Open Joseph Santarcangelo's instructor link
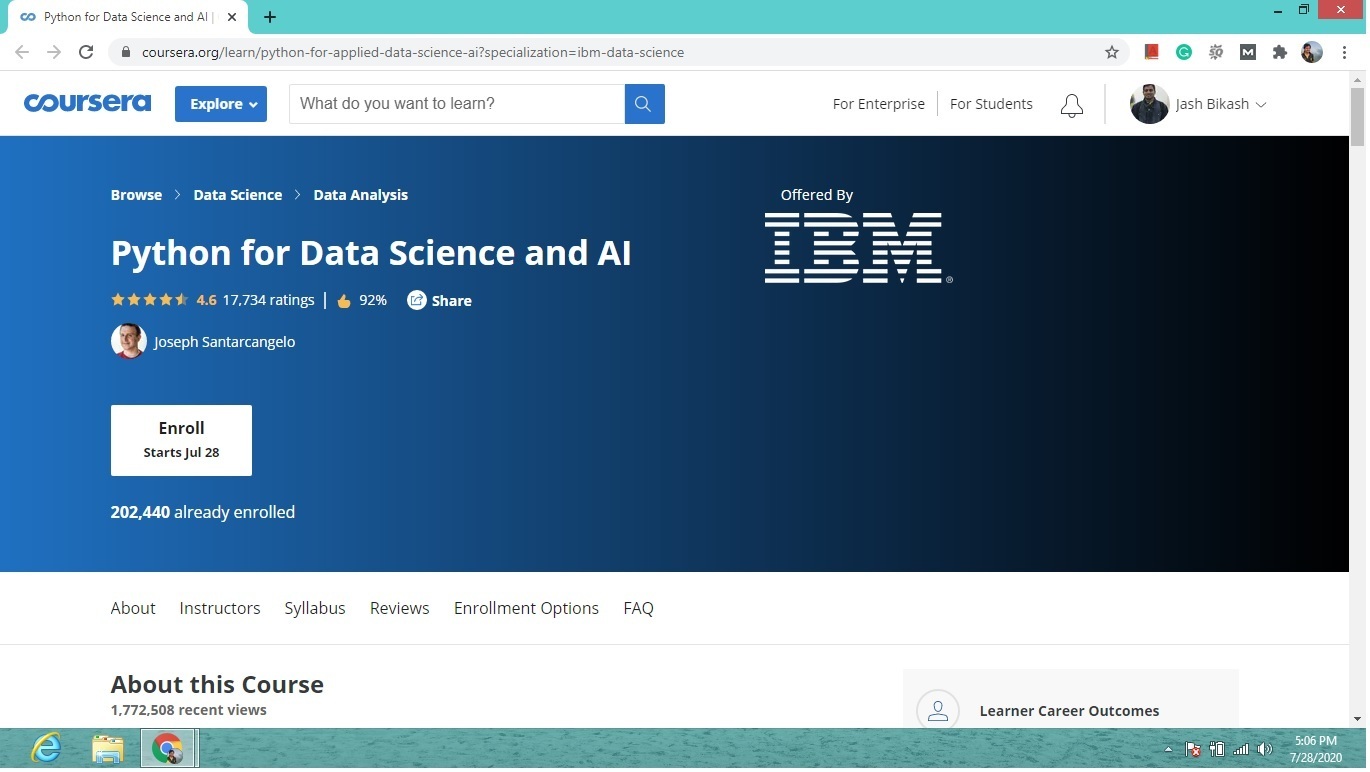This screenshot has height=772, width=1370. 224,342
